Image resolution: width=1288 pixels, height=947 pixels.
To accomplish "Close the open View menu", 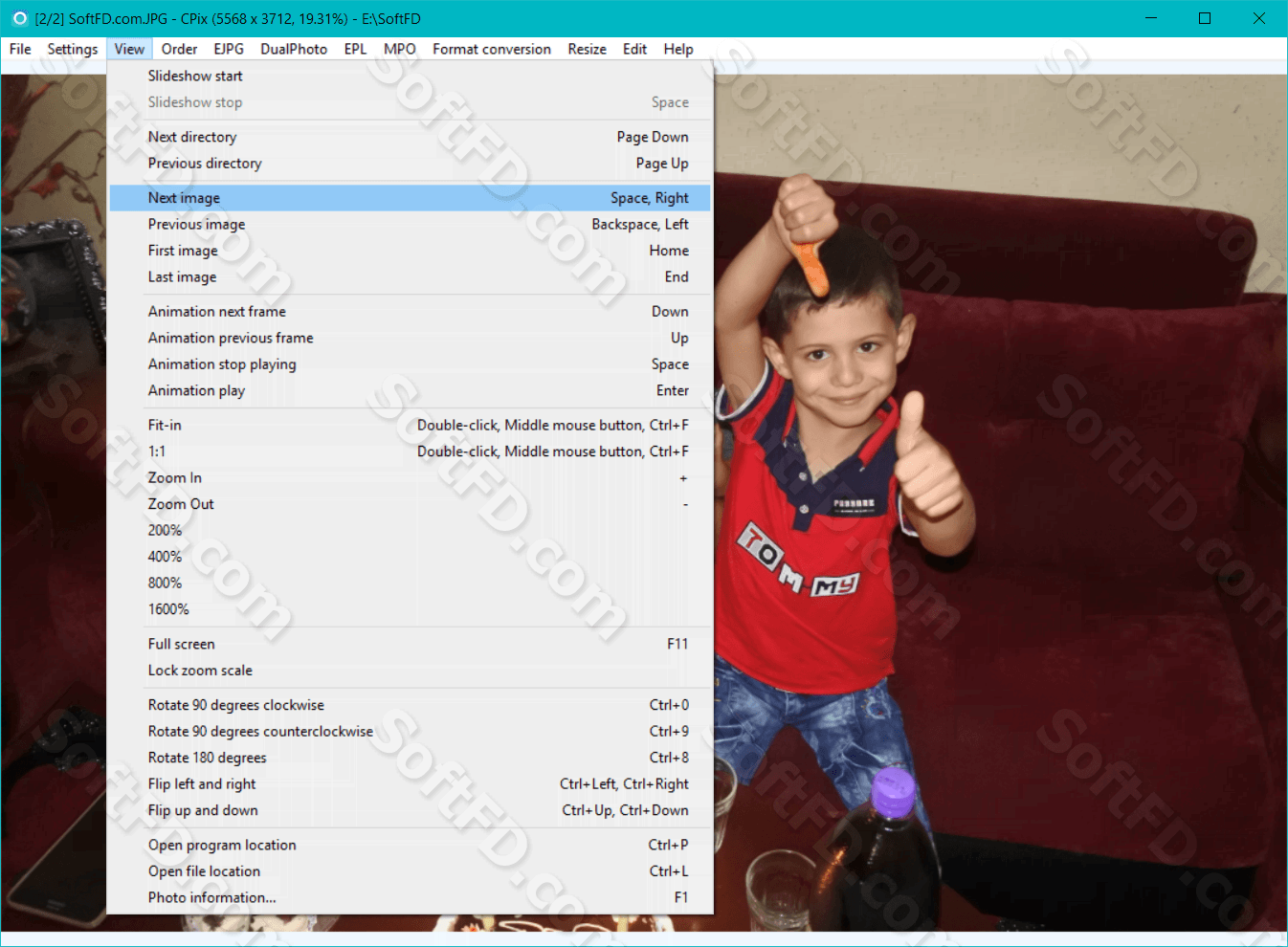I will pyautogui.click(x=129, y=49).
